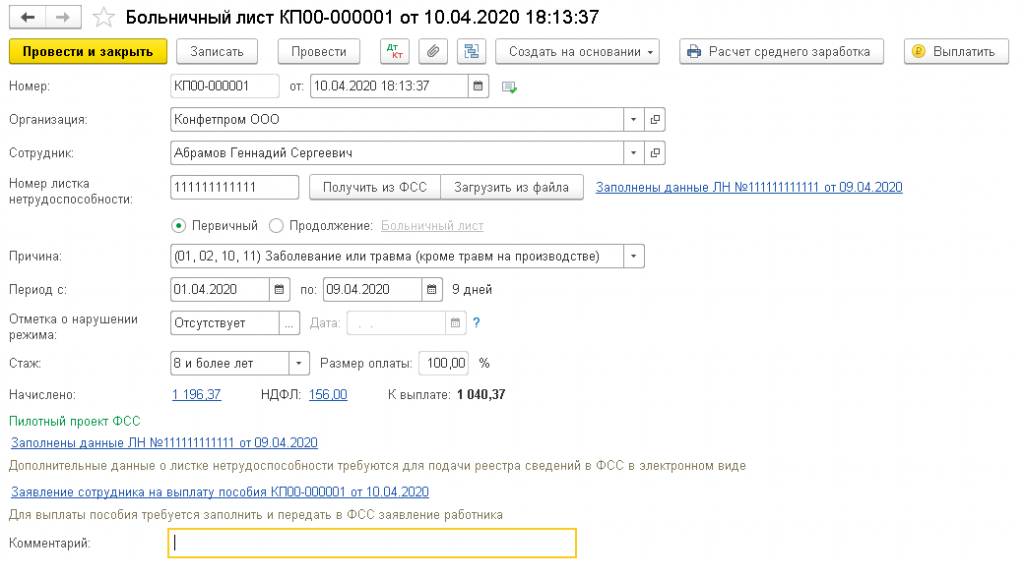Select the Первичный radio button
This screenshot has width=1024, height=577.
pos(180,226)
